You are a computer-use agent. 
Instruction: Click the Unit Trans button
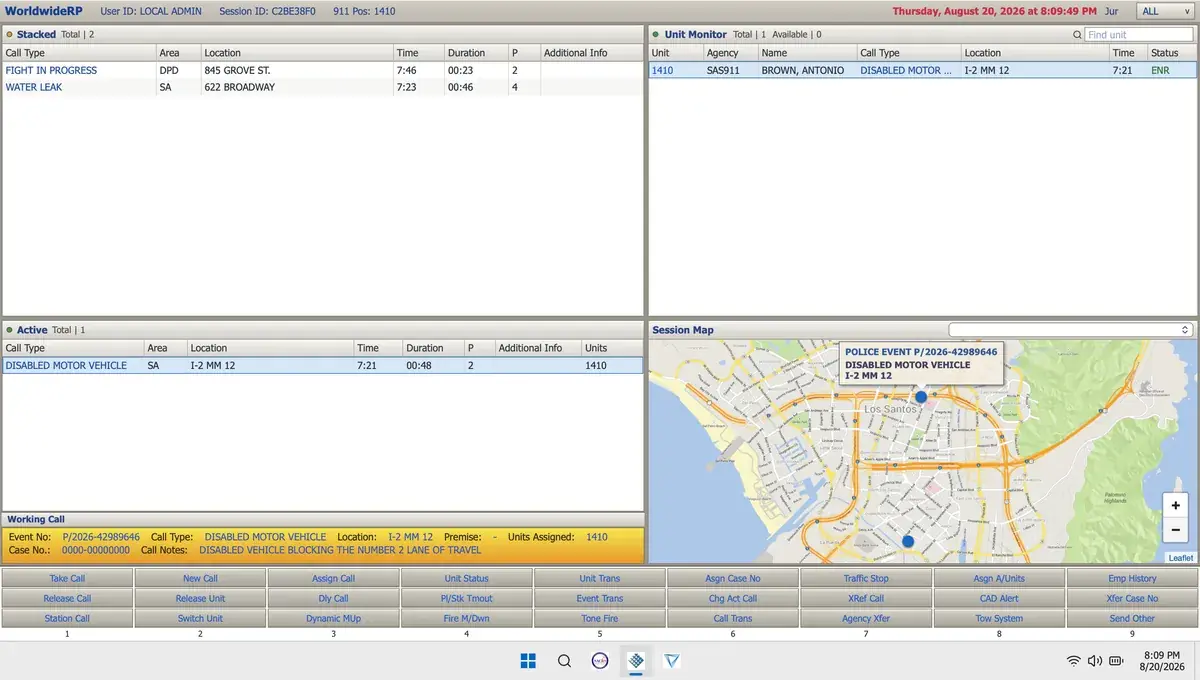(x=600, y=578)
